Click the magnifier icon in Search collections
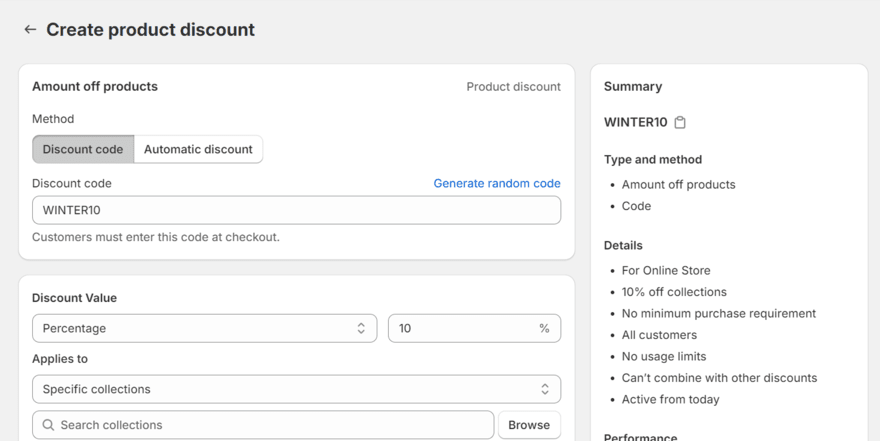Screen dimensions: 880x441 [48, 425]
